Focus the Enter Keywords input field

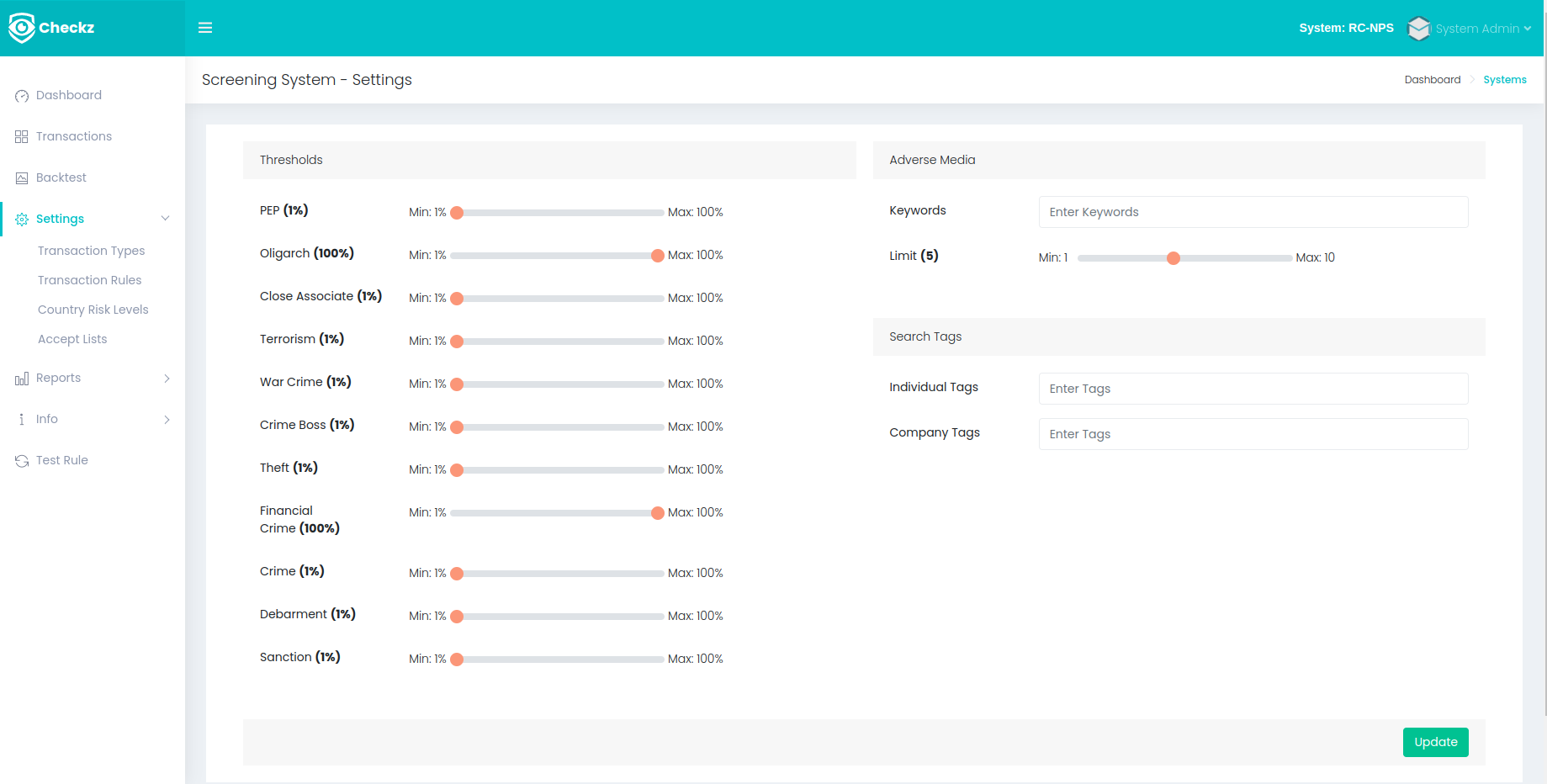click(x=1253, y=212)
